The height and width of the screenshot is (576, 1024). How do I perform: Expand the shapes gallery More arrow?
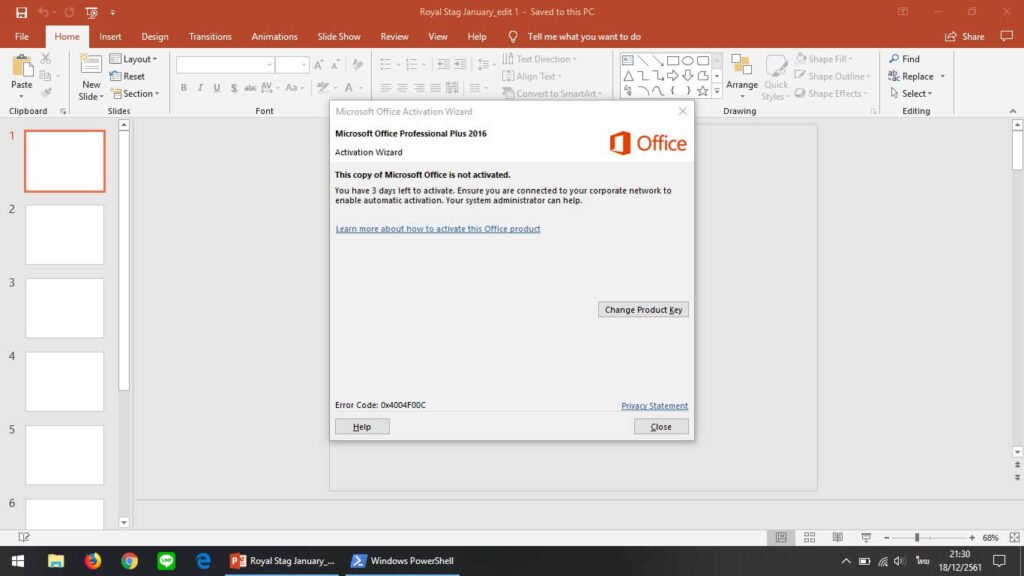[x=716, y=91]
